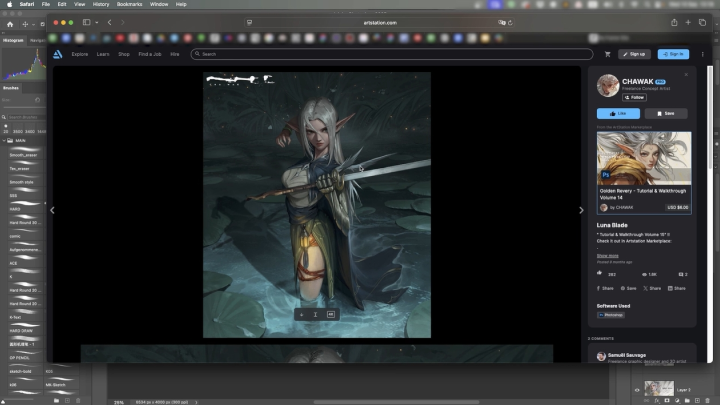Viewport: 720px width, 405px height.
Task: Click Safari sidebar toggle icon
Action: [86, 22]
